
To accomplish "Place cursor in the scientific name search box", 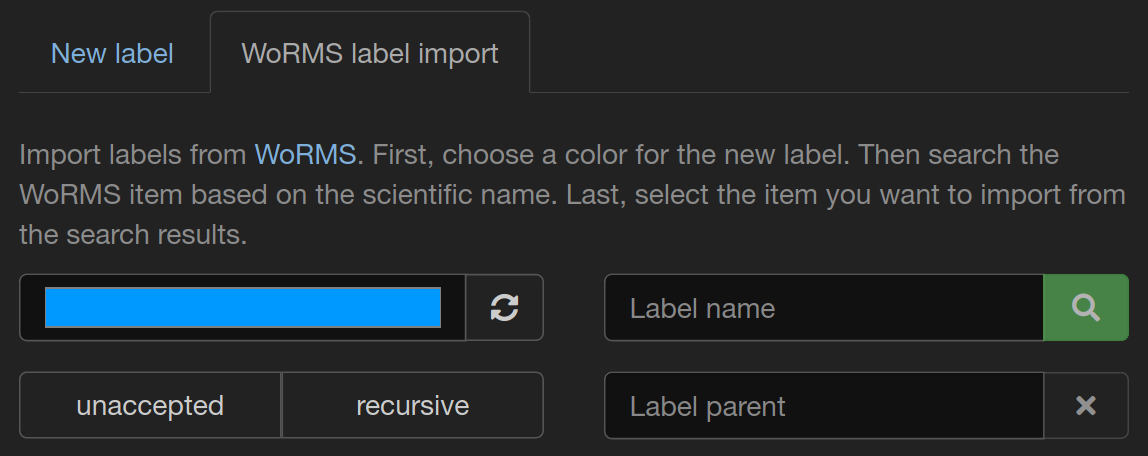I will tap(823, 308).
